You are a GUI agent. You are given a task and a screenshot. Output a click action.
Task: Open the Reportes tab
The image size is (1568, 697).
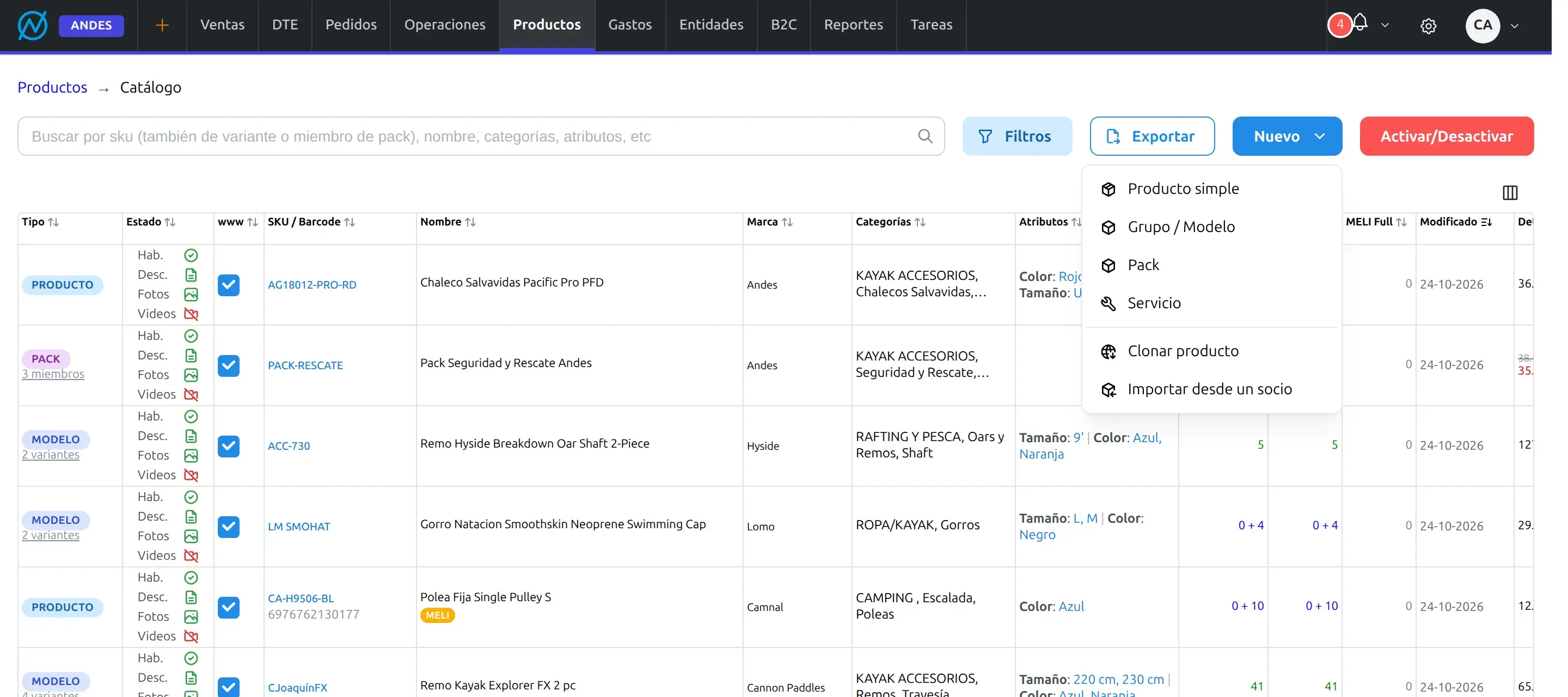click(853, 25)
